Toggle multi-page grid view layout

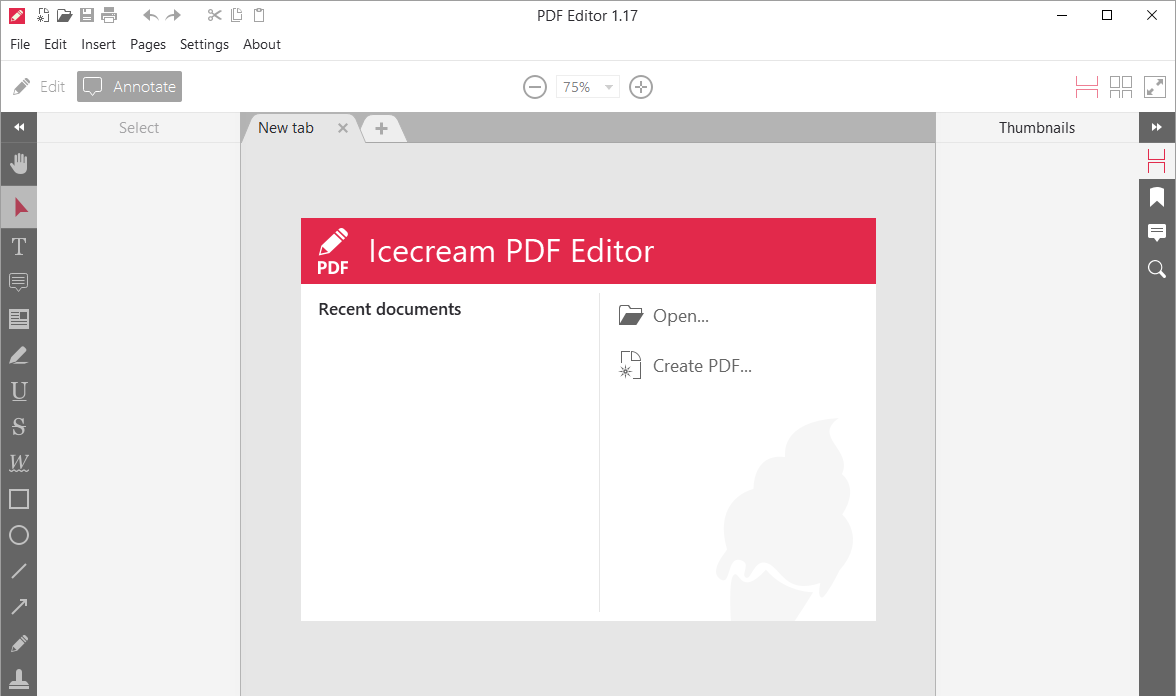[x=1120, y=87]
